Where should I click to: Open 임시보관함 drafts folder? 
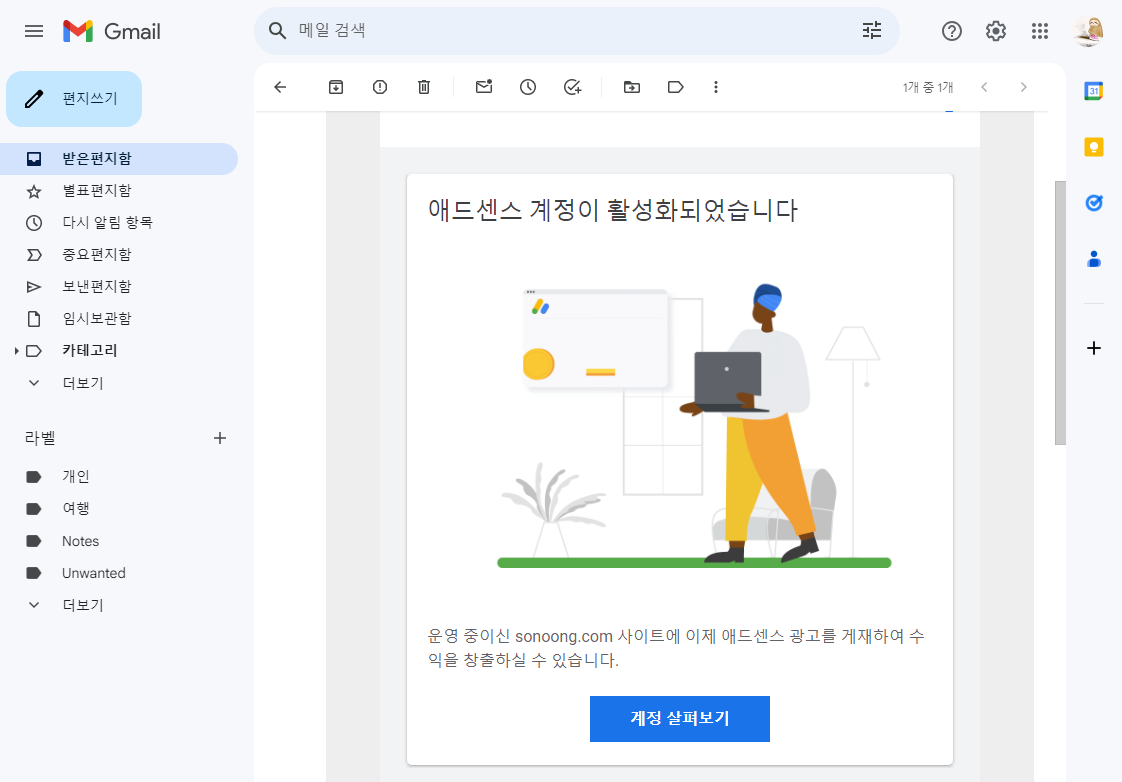[119, 319]
